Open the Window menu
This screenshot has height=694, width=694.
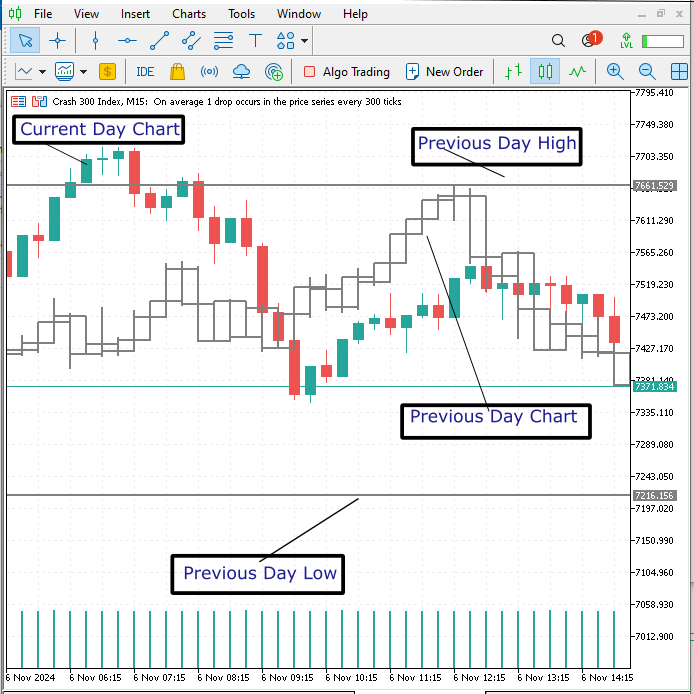pos(299,14)
